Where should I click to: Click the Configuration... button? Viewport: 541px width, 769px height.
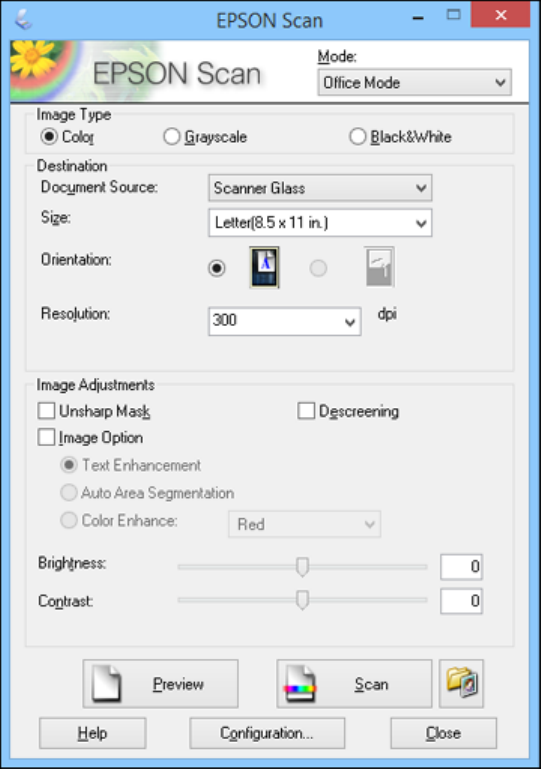(x=267, y=733)
